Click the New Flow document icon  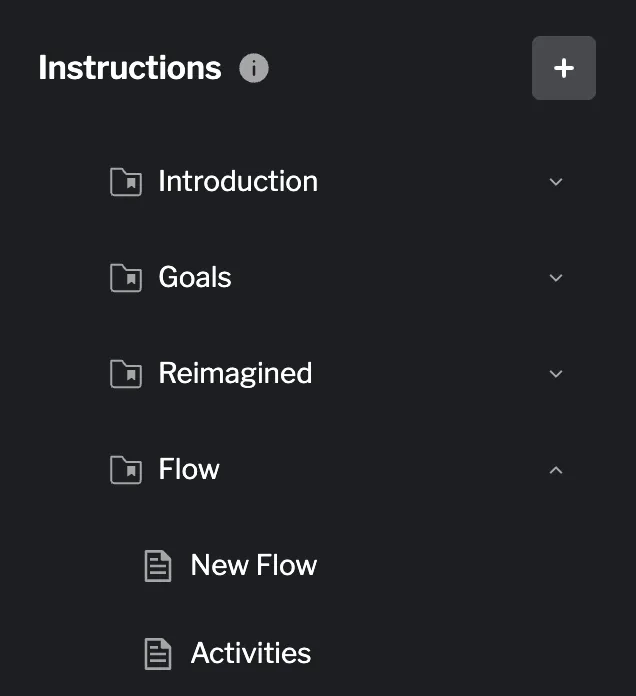coord(158,566)
